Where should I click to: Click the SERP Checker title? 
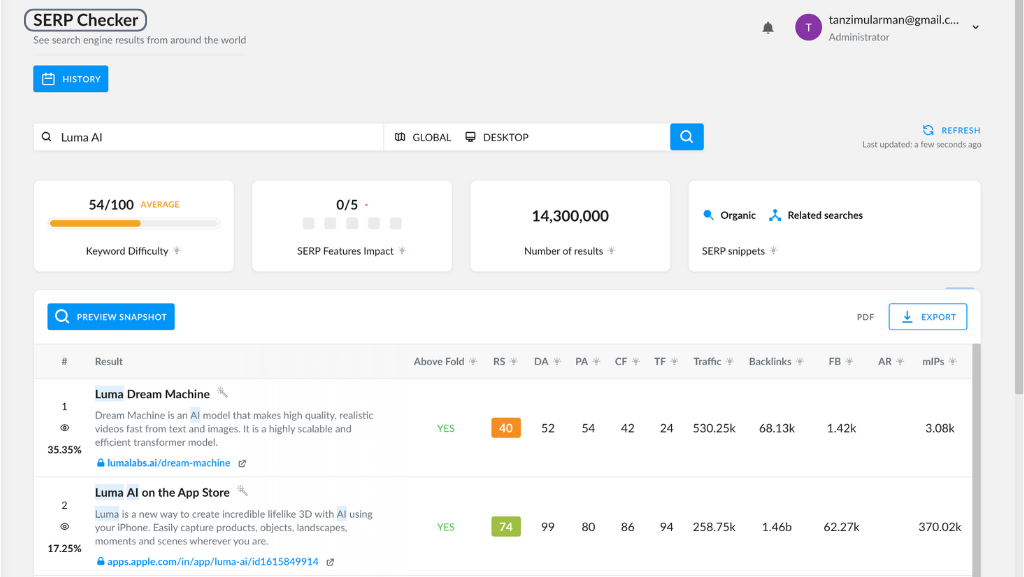pyautogui.click(x=86, y=20)
